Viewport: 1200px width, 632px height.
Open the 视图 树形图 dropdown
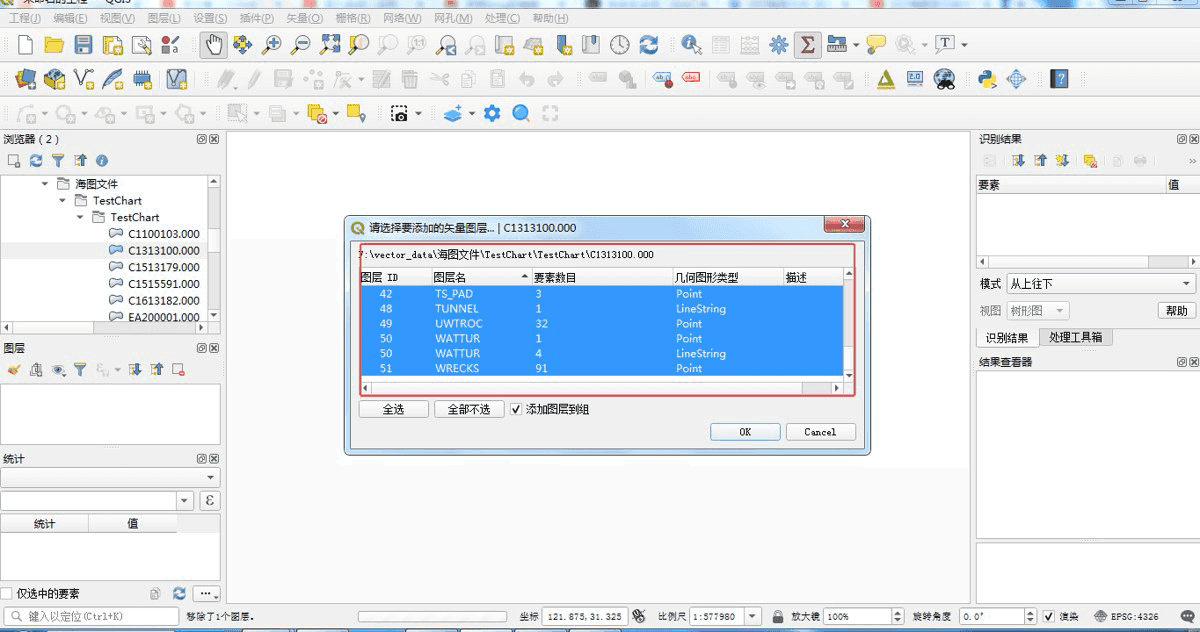pyautogui.click(x=1036, y=311)
